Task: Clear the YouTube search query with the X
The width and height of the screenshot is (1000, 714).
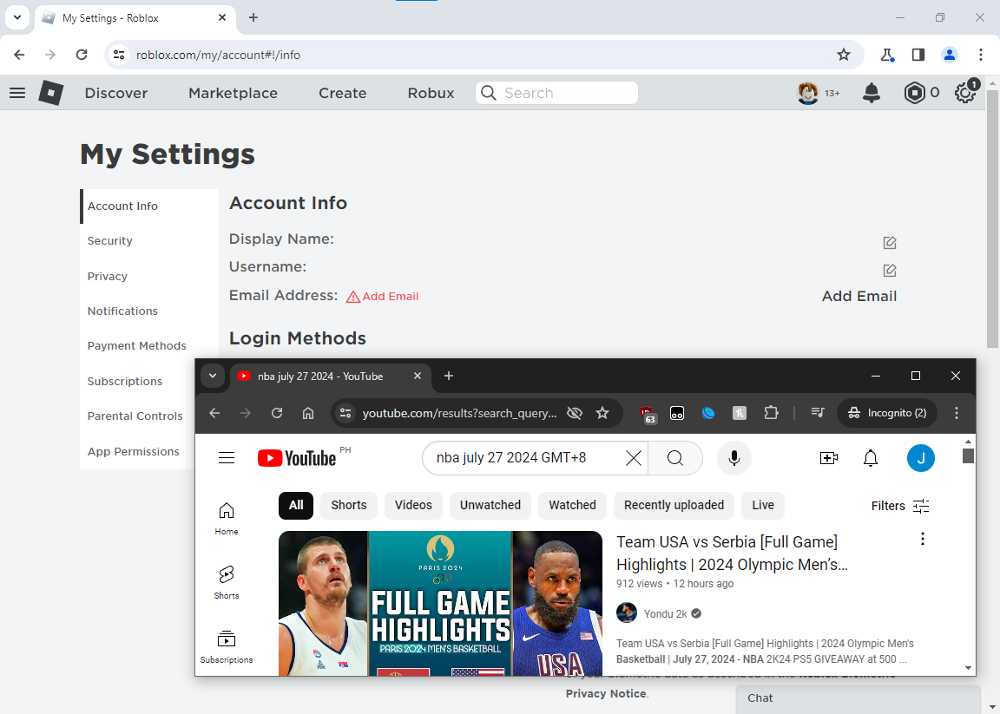Action: point(633,458)
